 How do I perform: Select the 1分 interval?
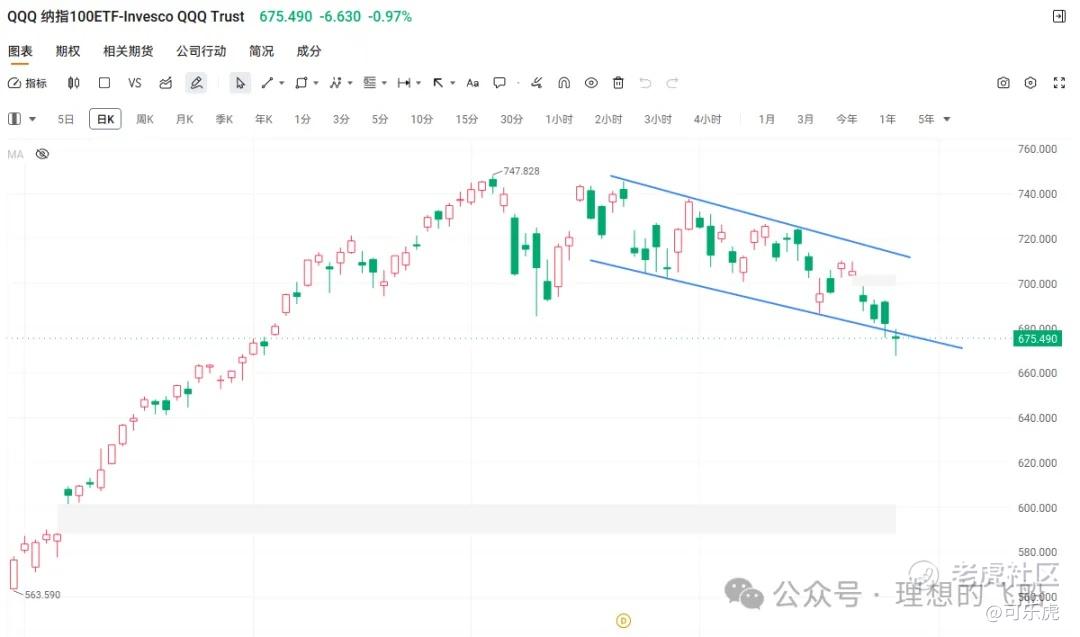(x=302, y=119)
